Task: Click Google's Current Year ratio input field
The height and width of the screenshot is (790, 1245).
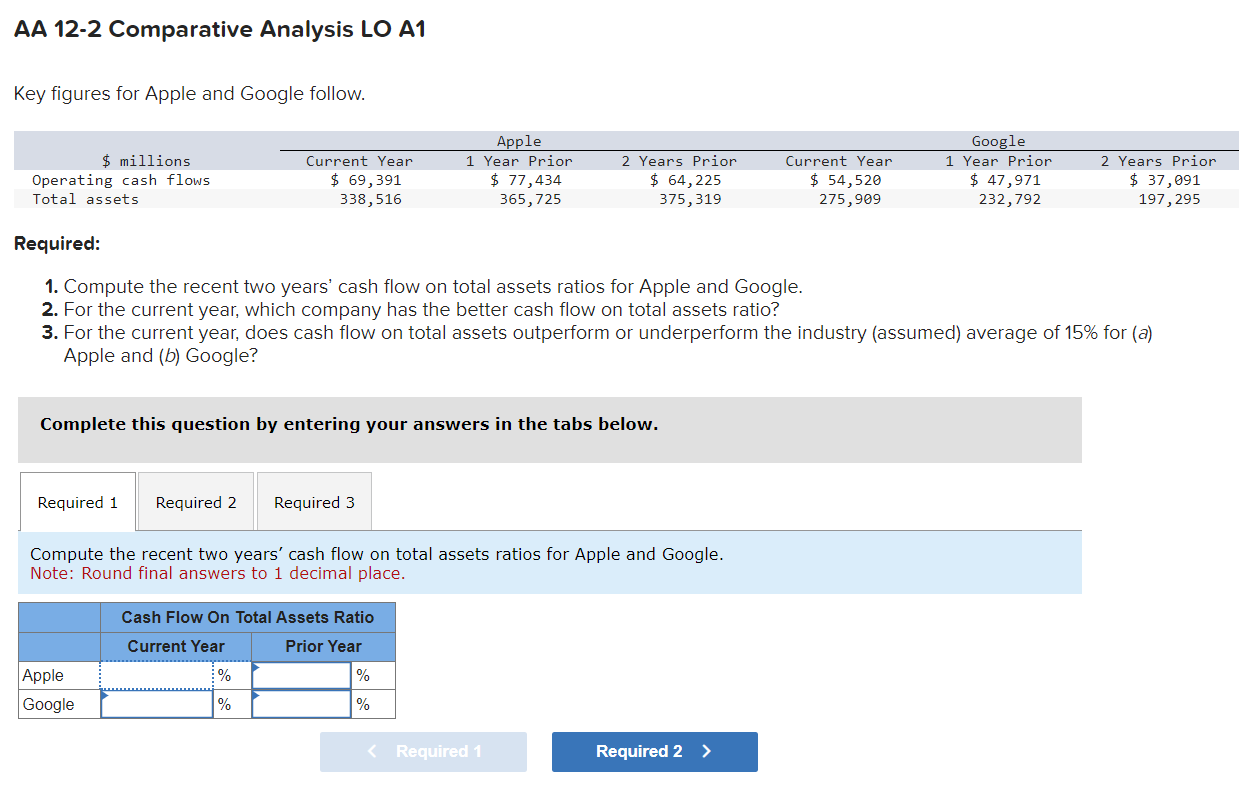Action: click(x=156, y=704)
